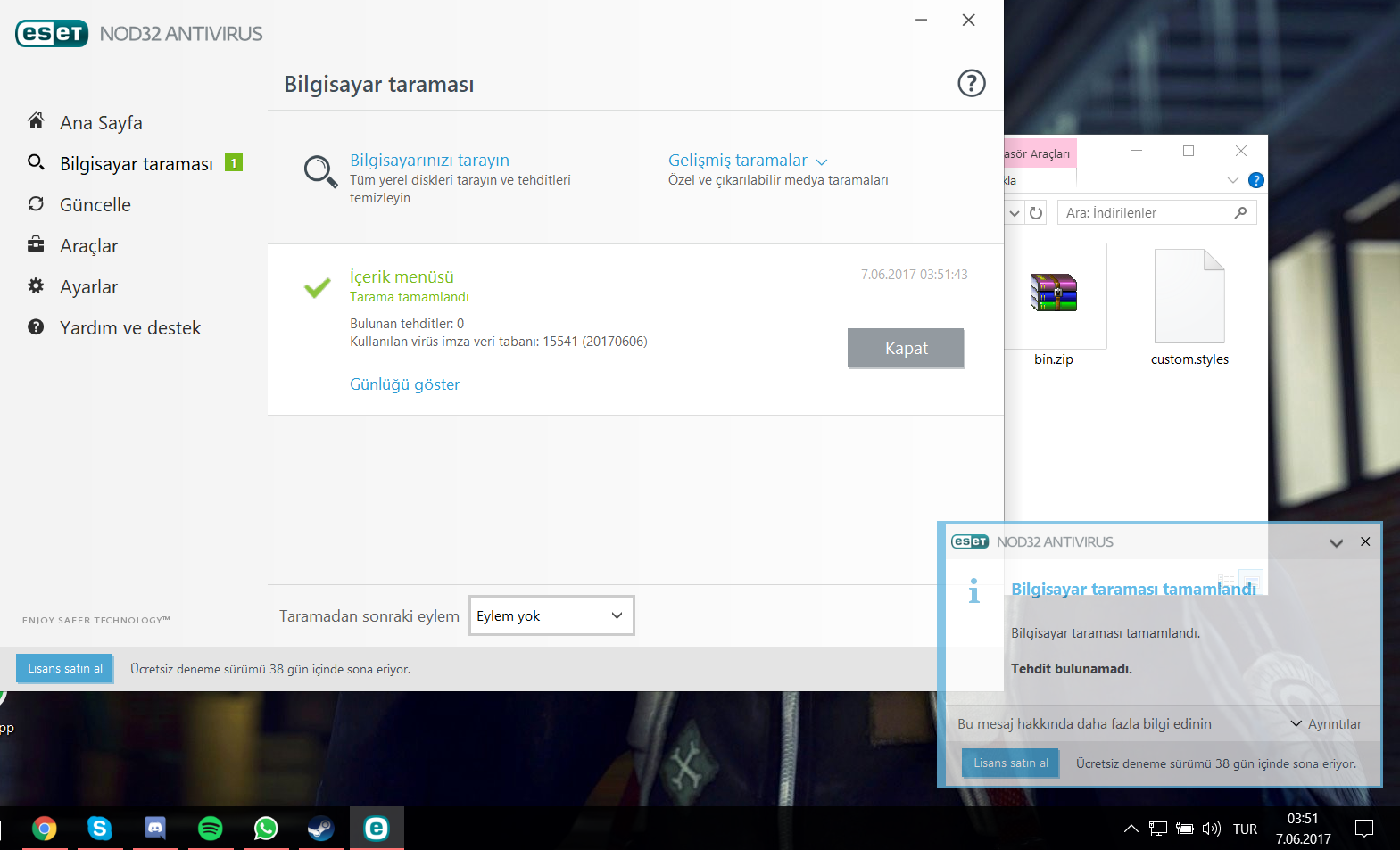Open the Güncelle update section
Image resolution: width=1400 pixels, height=850 pixels.
(x=95, y=205)
